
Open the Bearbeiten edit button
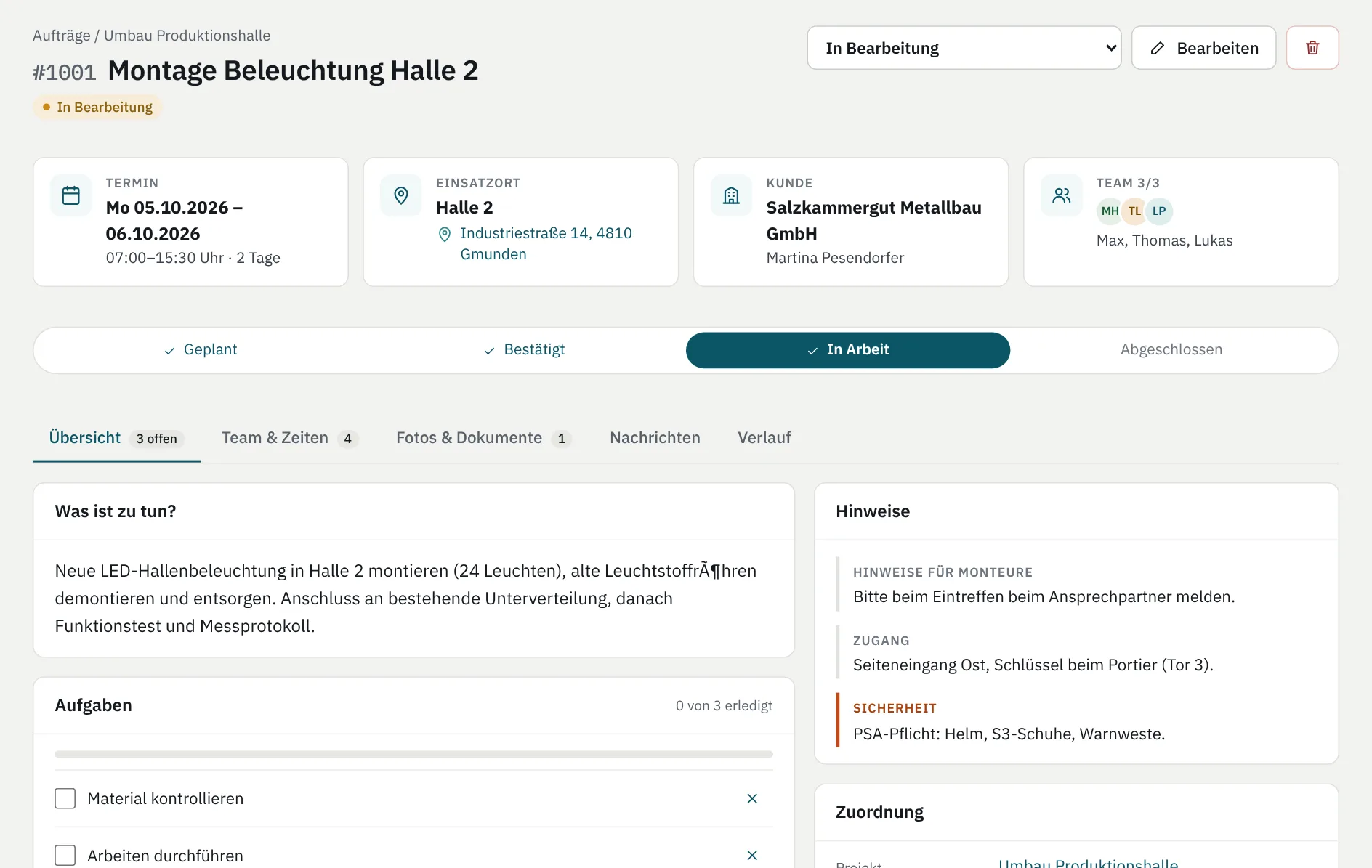coord(1203,48)
